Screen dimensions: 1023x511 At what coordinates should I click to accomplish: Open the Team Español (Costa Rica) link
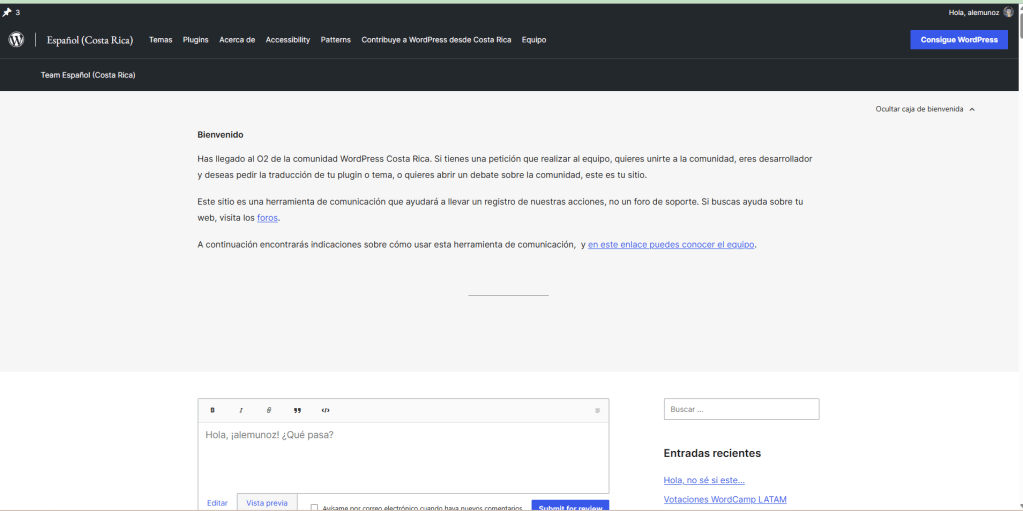[x=88, y=75]
